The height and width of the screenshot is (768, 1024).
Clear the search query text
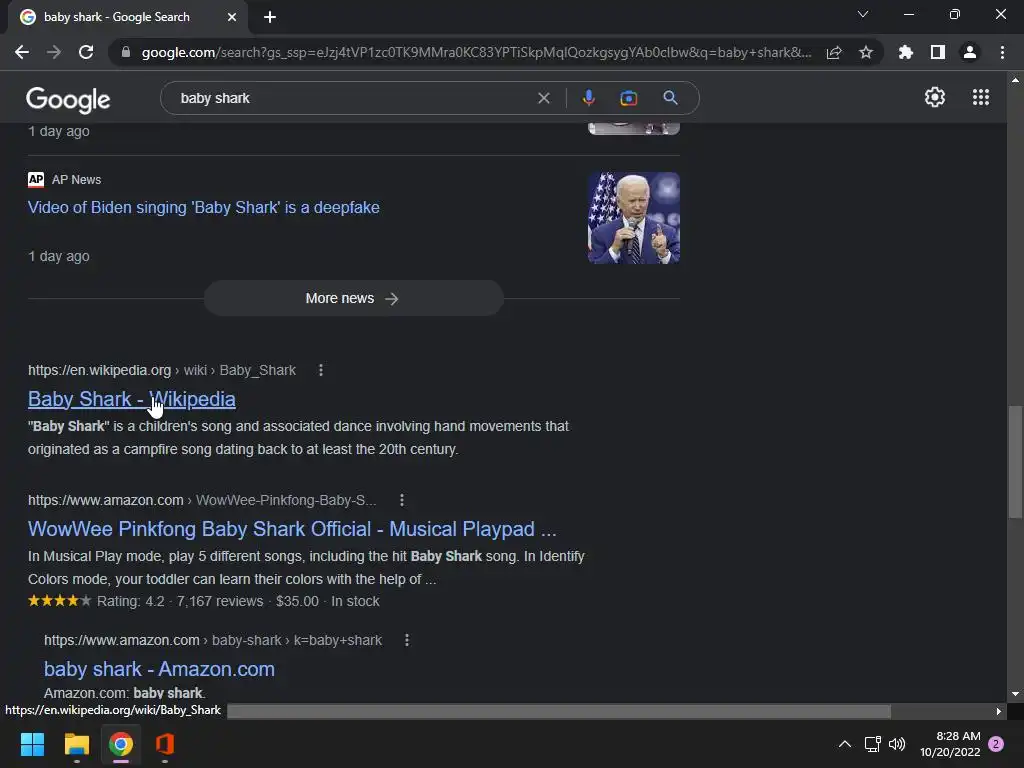click(543, 98)
